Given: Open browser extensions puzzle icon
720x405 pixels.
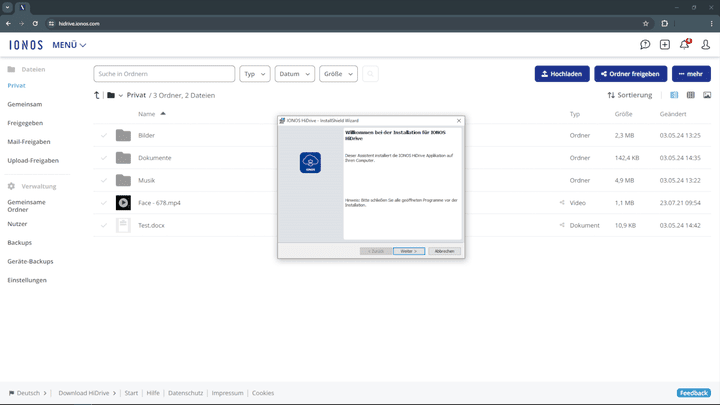Looking at the screenshot, I should point(664,23).
